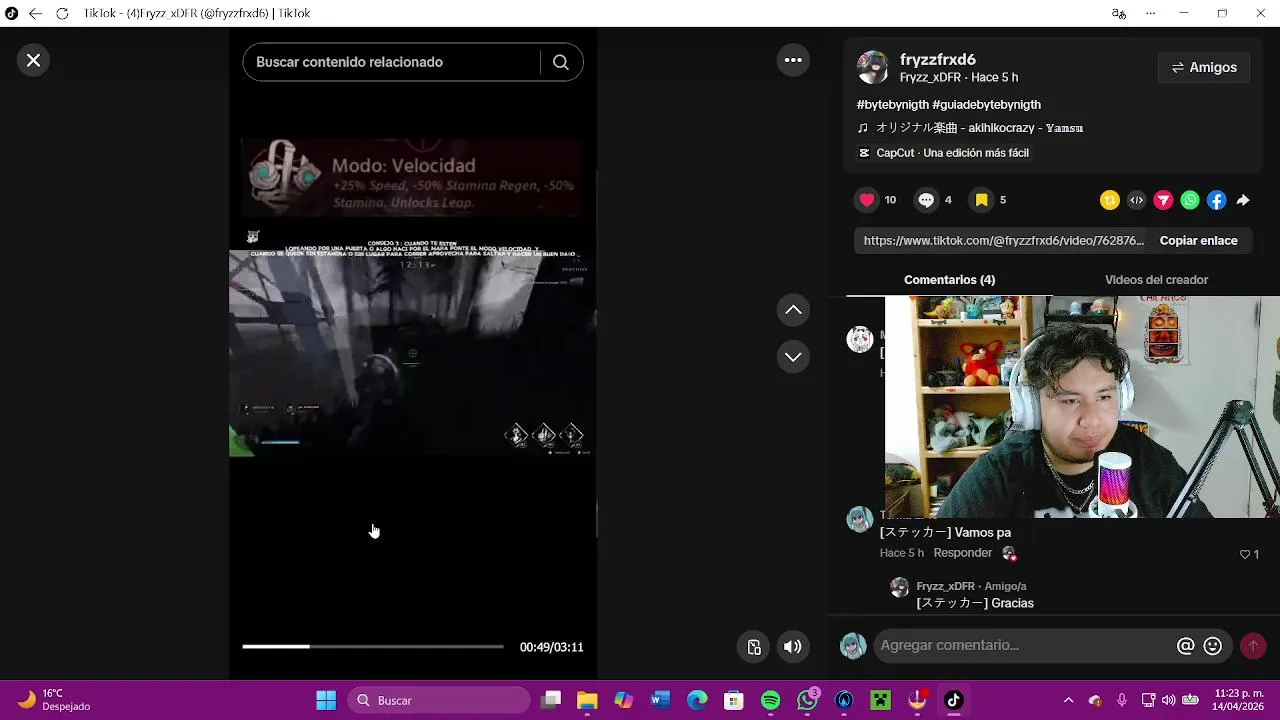The height and width of the screenshot is (720, 1280).
Task: Open the #guiadebytebynigth hashtag
Action: click(x=986, y=104)
